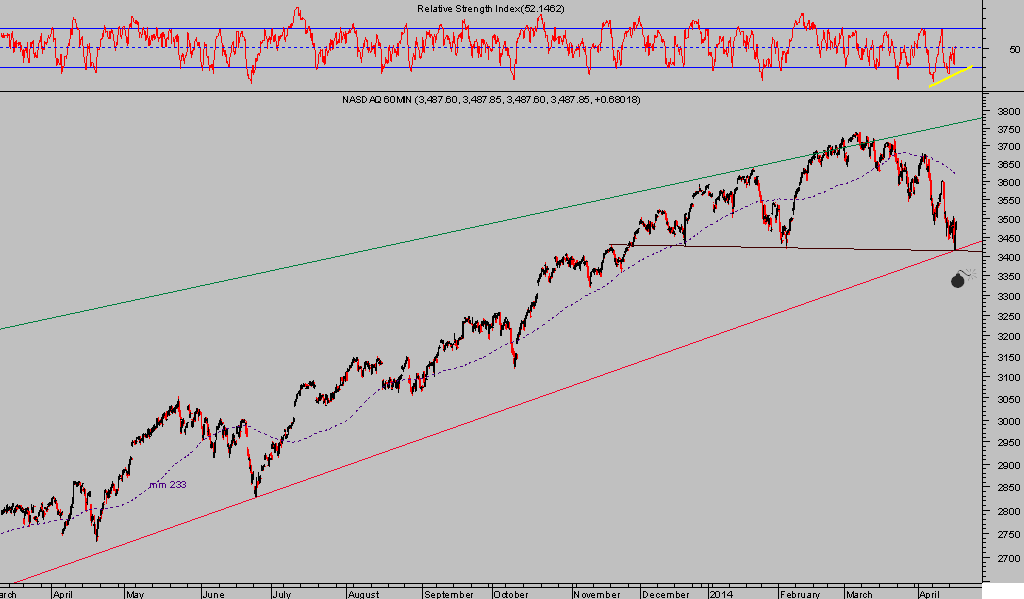Click the 'mm 233' moving average label
Viewport: 1024px width, 599px height.
[x=167, y=485]
